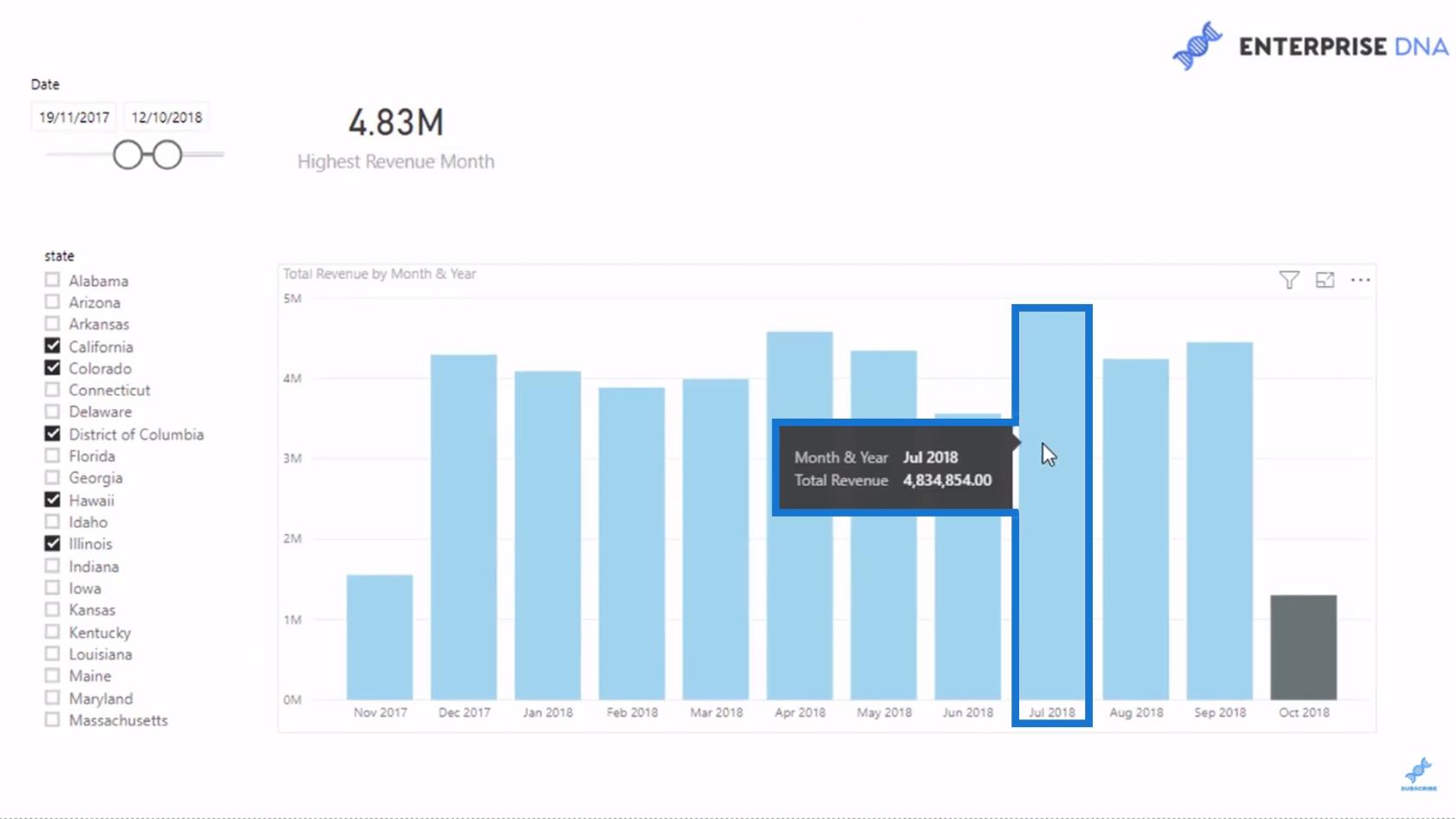The height and width of the screenshot is (819, 1456).
Task: Check the Indiana checkbox
Action: point(53,566)
